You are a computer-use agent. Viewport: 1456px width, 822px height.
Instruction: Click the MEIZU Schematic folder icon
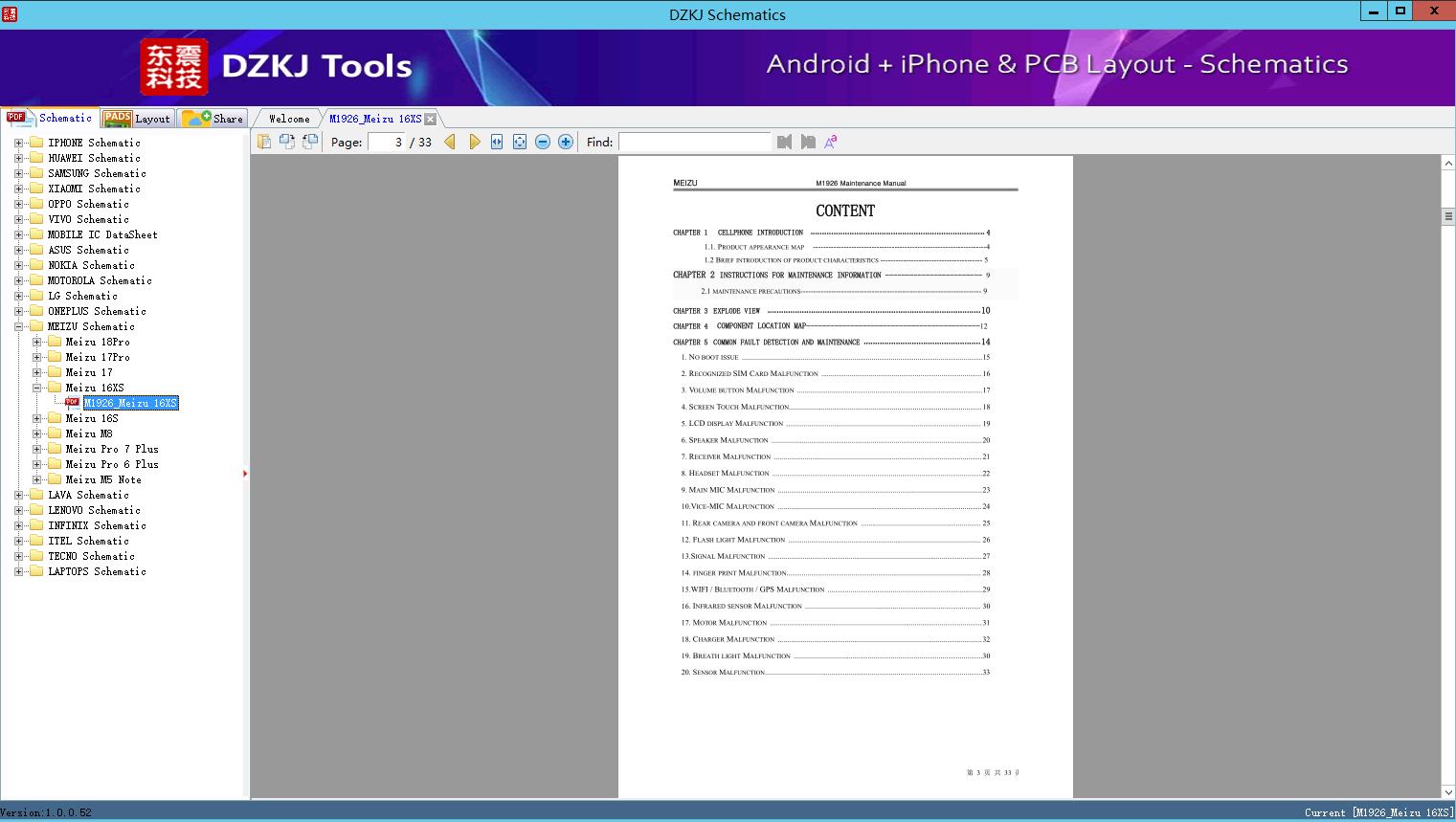tap(36, 326)
